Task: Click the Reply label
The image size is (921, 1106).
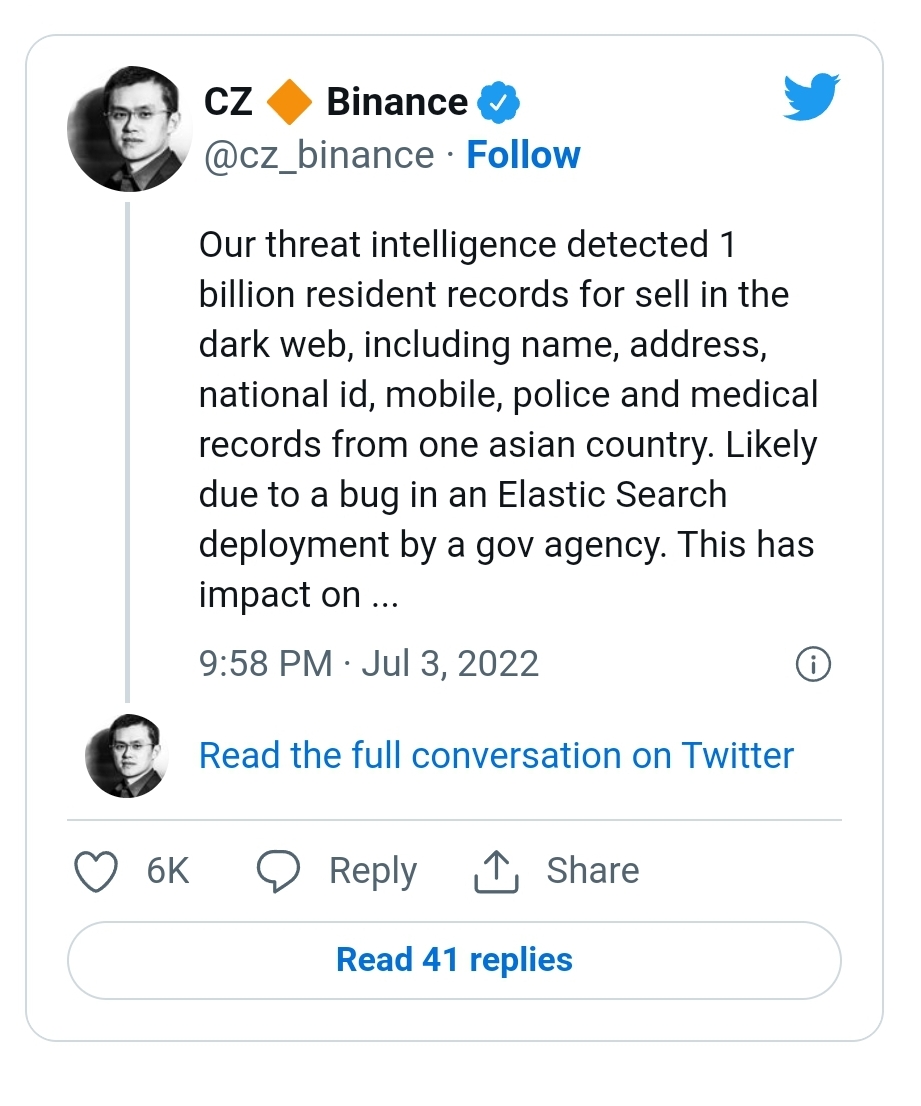Action: click(x=373, y=871)
